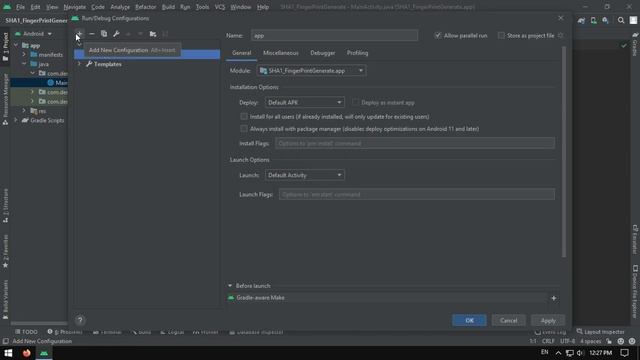Image resolution: width=640 pixels, height=360 pixels.
Task: Open the Build menu
Action: click(168, 7)
